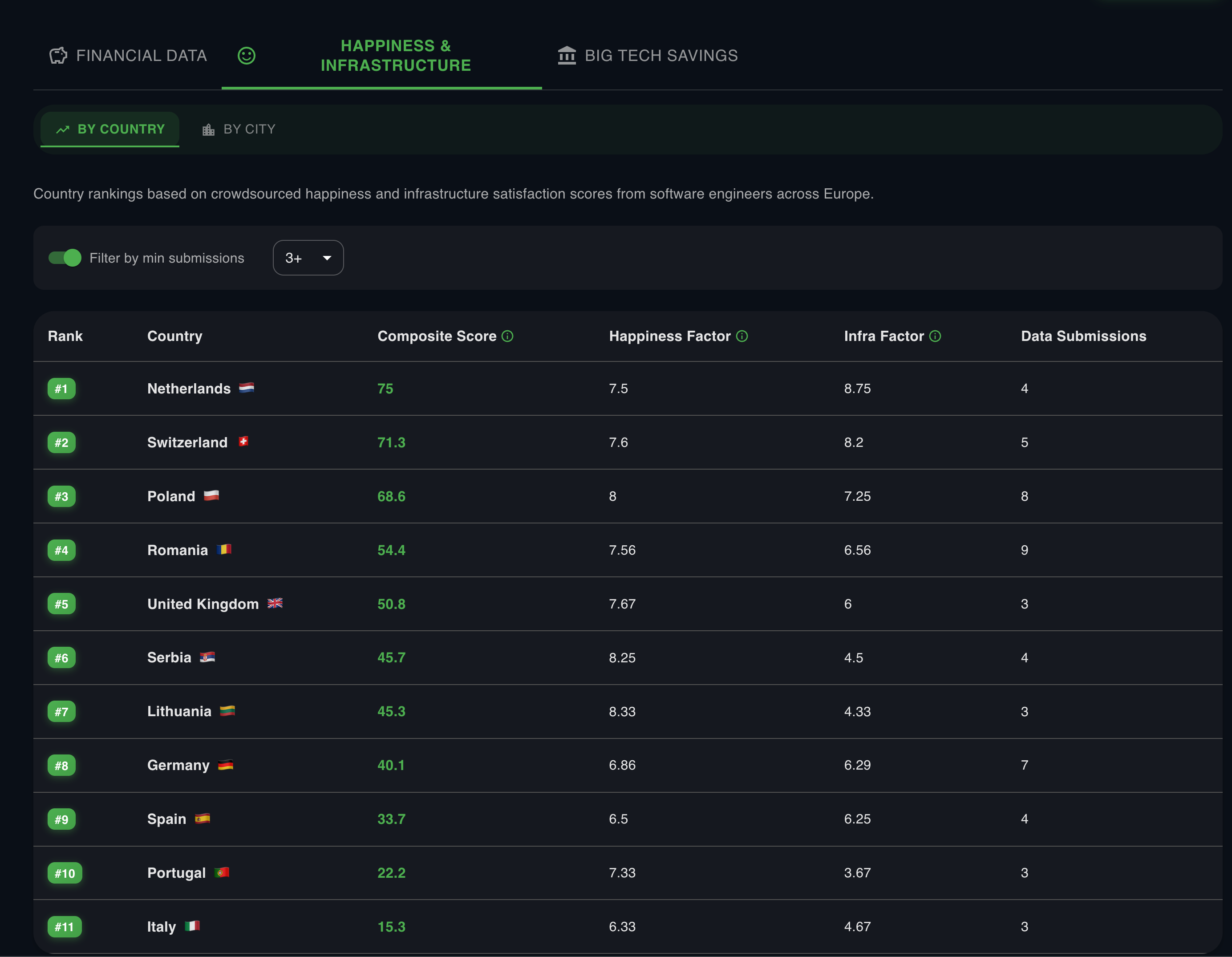The height and width of the screenshot is (957, 1232).
Task: Click the By City building icon
Action: (208, 130)
